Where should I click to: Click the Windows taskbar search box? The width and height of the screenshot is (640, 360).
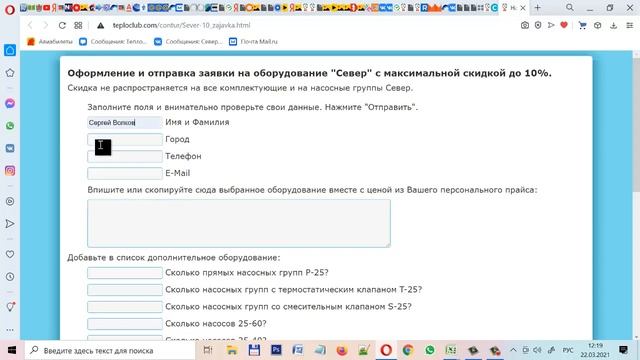pos(109,350)
